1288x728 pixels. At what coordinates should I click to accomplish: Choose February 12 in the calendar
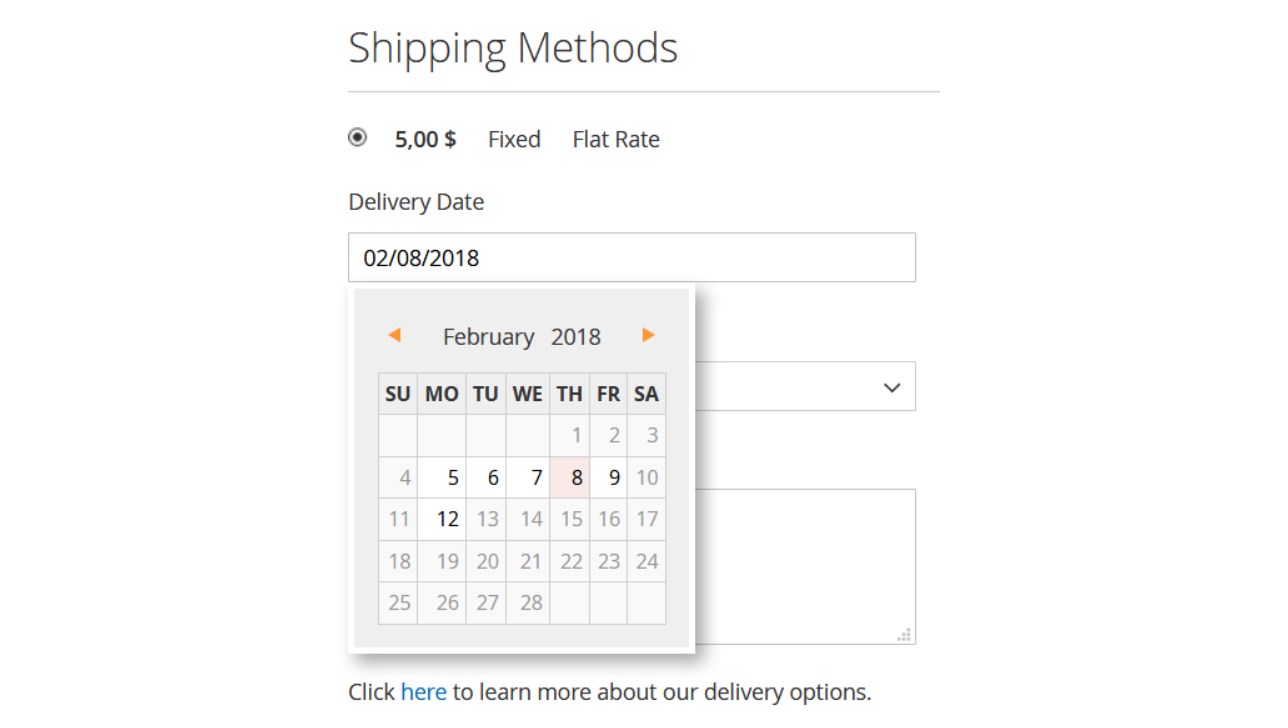point(442,520)
